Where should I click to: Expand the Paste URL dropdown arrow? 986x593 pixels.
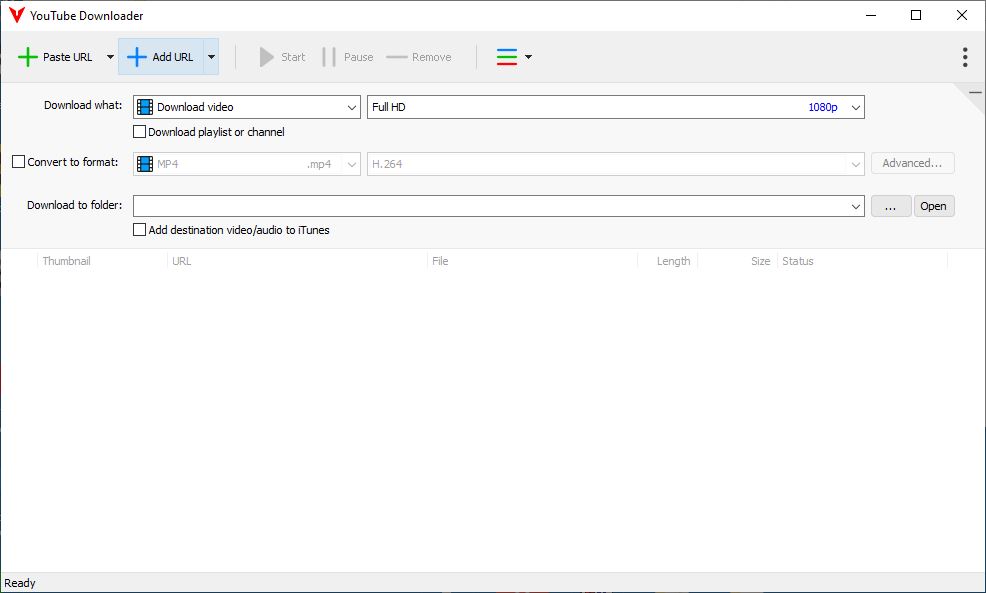click(110, 57)
